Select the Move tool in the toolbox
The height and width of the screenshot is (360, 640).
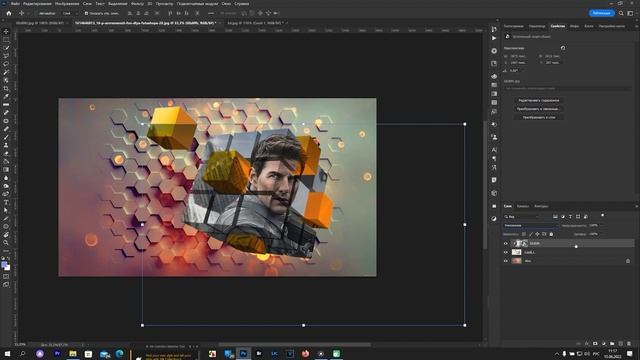click(6, 31)
